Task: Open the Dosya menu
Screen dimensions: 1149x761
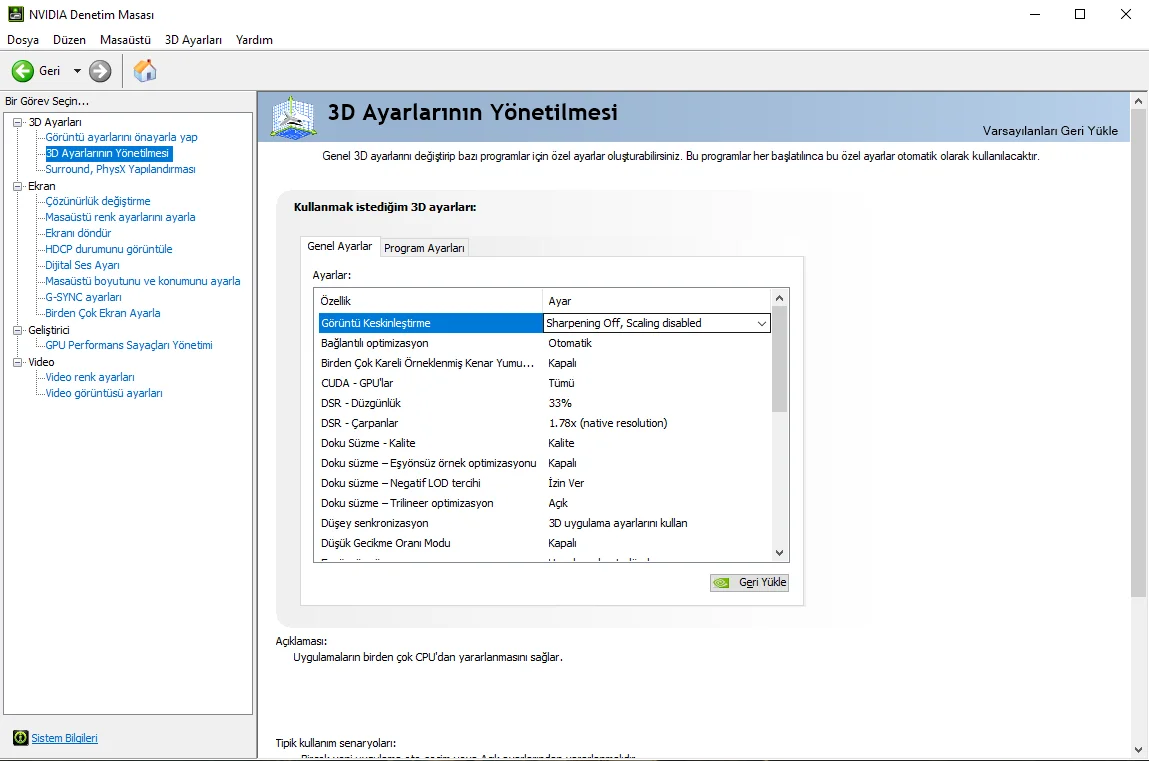Action: click(23, 40)
